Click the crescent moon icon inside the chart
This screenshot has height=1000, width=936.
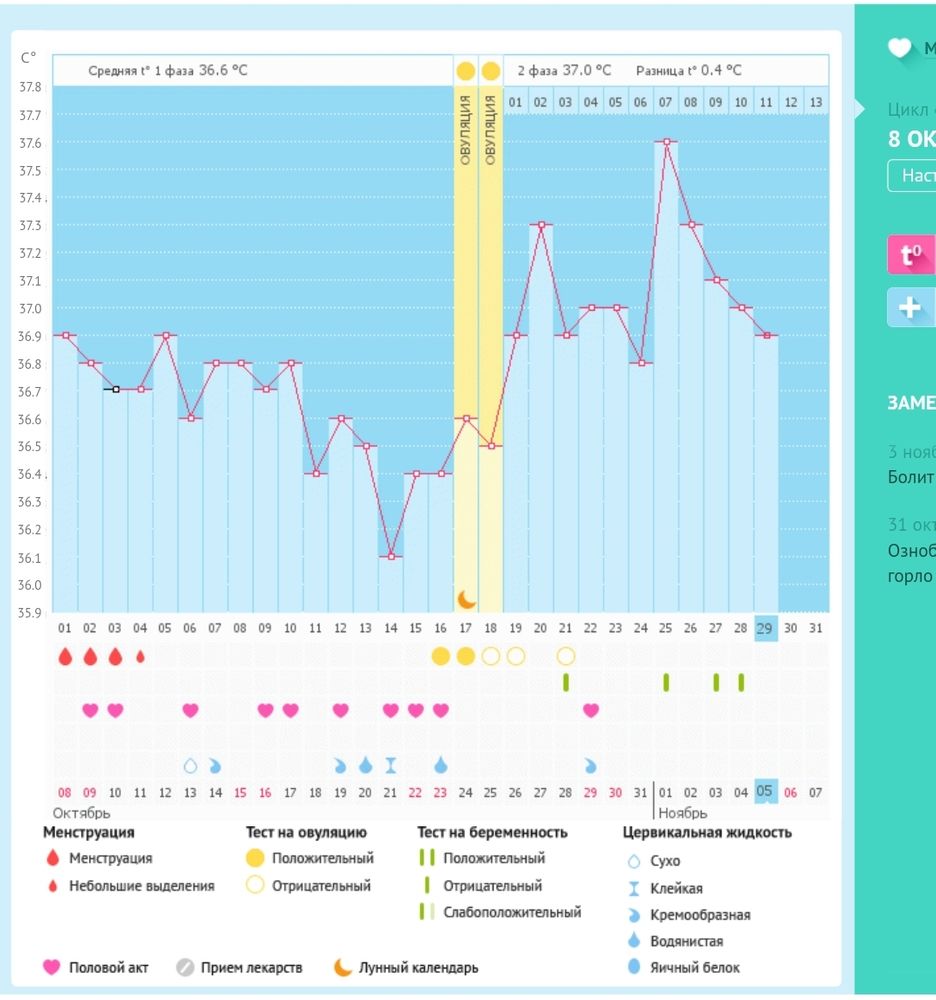[x=466, y=599]
